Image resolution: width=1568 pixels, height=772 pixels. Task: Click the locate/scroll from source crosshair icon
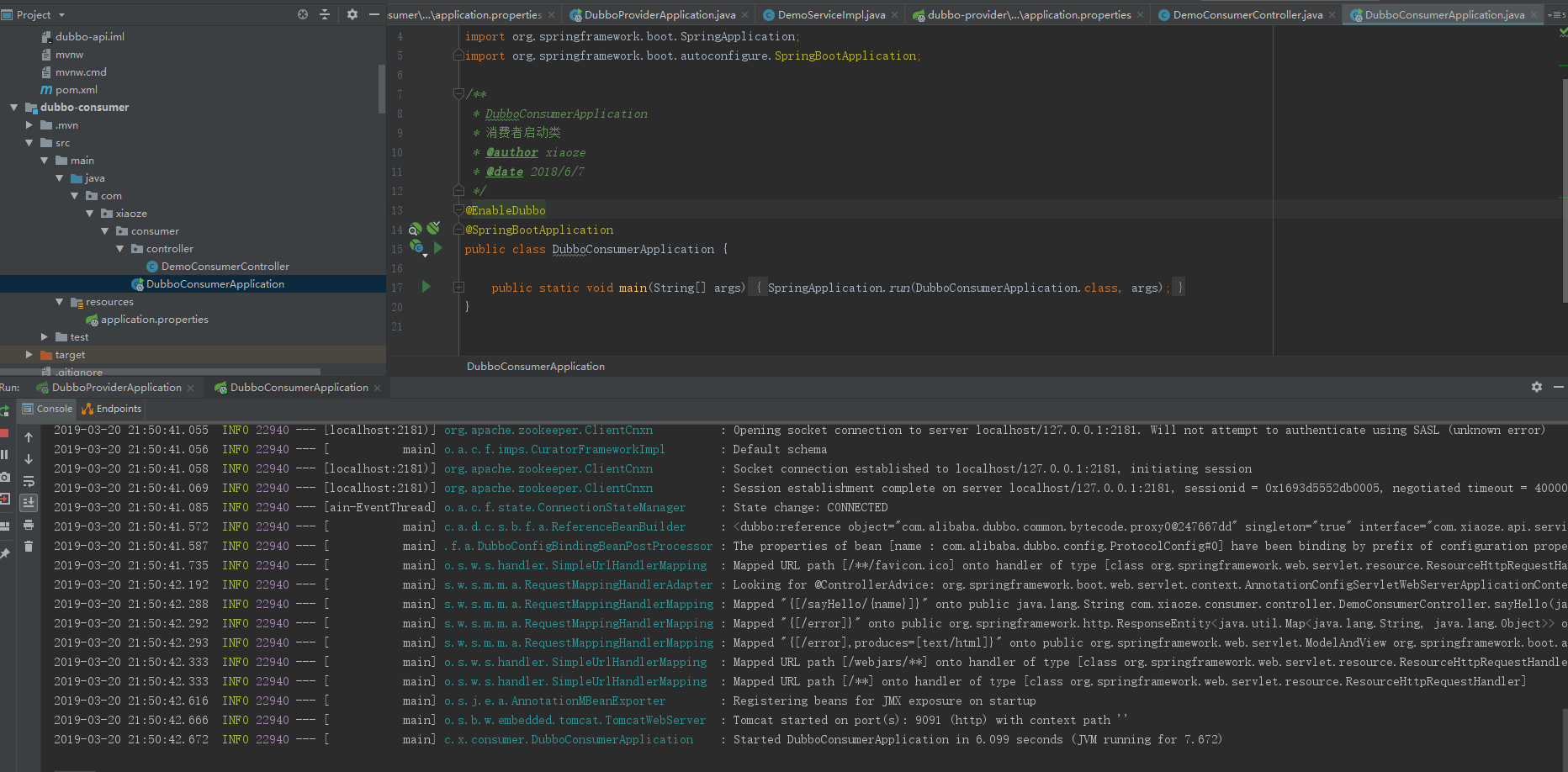pos(303,14)
